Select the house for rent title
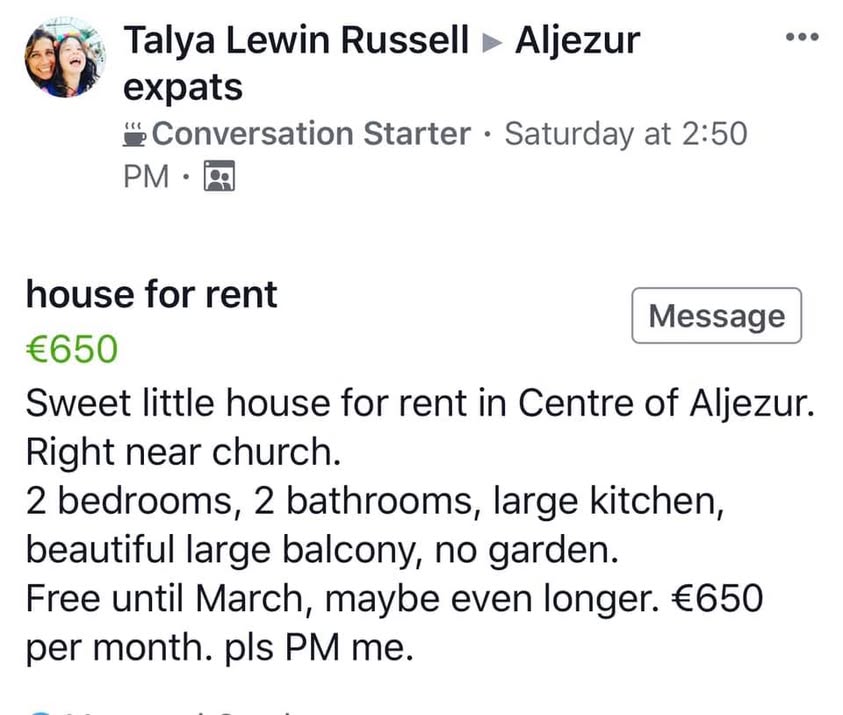Viewport: 843px width, 715px height. (151, 294)
